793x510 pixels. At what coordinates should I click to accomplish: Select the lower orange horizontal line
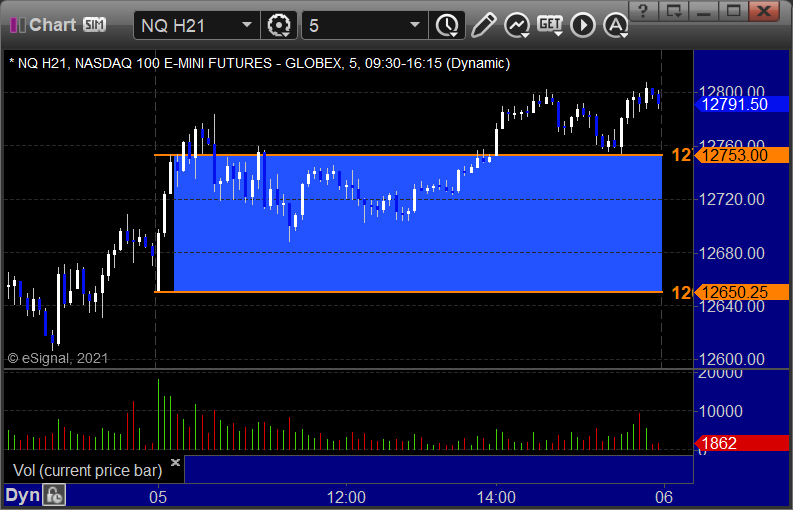pos(408,292)
